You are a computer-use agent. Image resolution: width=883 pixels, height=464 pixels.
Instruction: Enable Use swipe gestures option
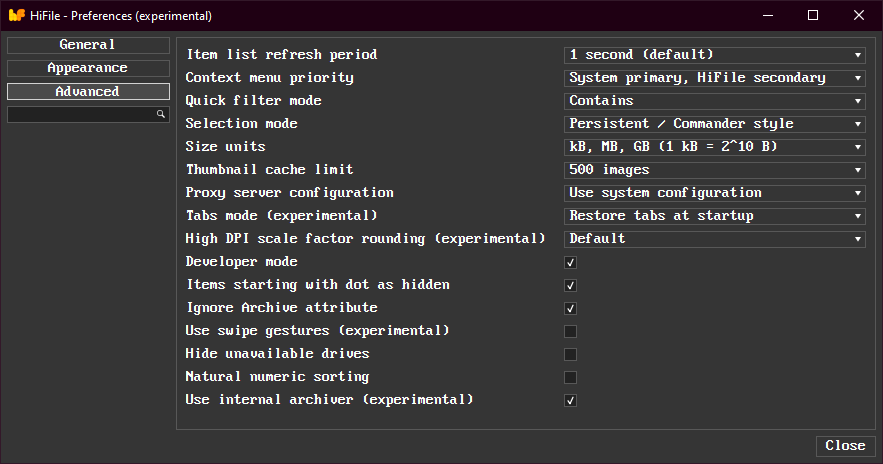tap(571, 331)
